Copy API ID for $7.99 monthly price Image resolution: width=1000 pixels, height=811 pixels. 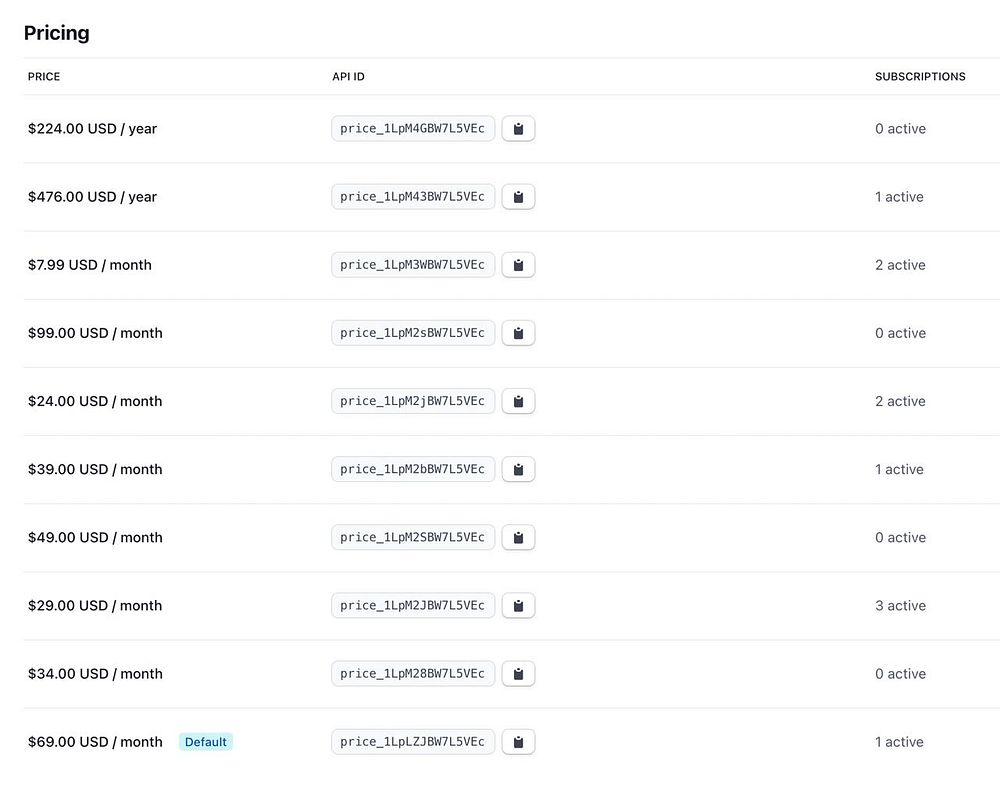click(x=518, y=265)
